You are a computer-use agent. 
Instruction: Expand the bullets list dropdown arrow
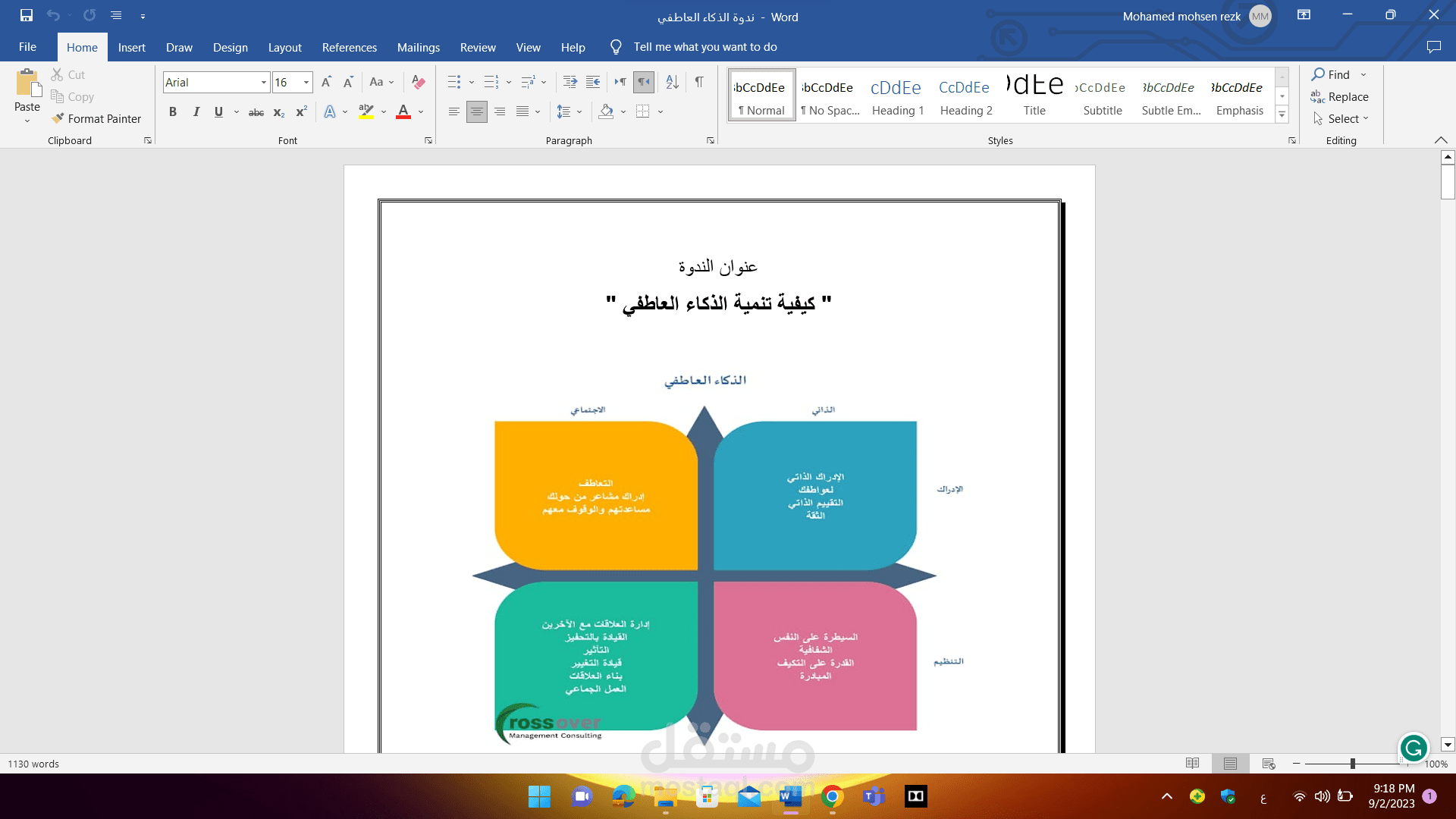(472, 82)
